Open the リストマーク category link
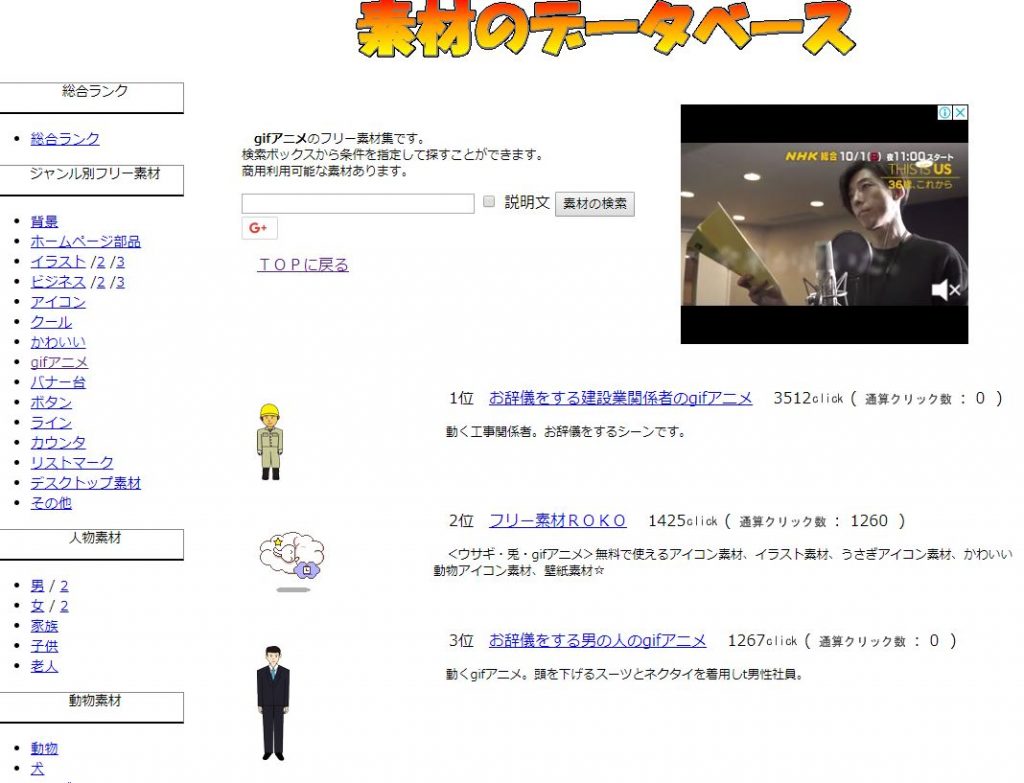The height and width of the screenshot is (783, 1024). coord(71,463)
